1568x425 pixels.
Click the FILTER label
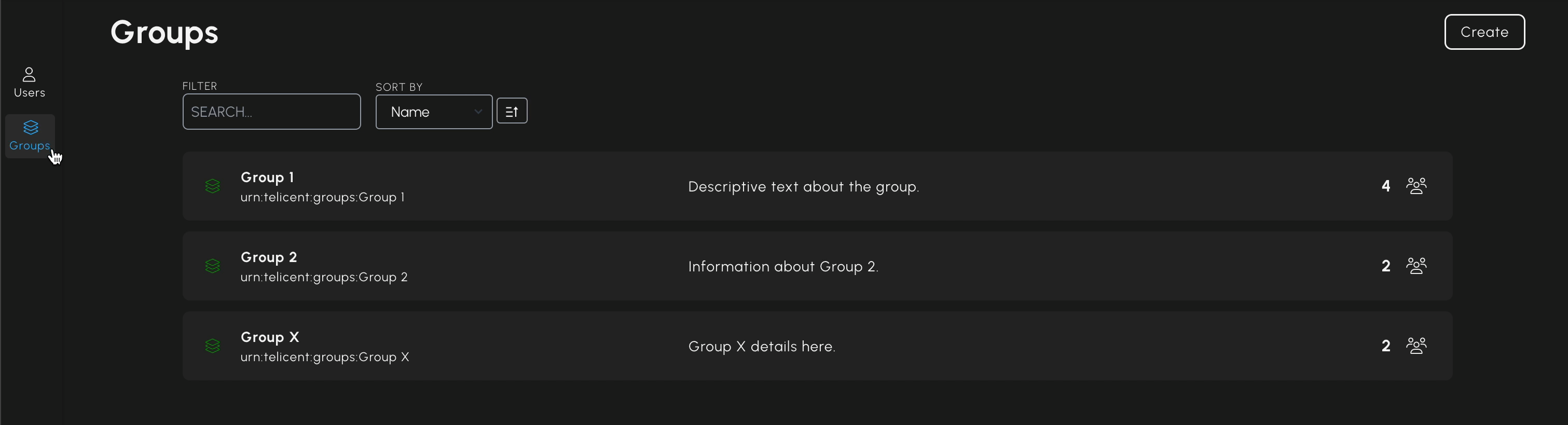pos(200,86)
